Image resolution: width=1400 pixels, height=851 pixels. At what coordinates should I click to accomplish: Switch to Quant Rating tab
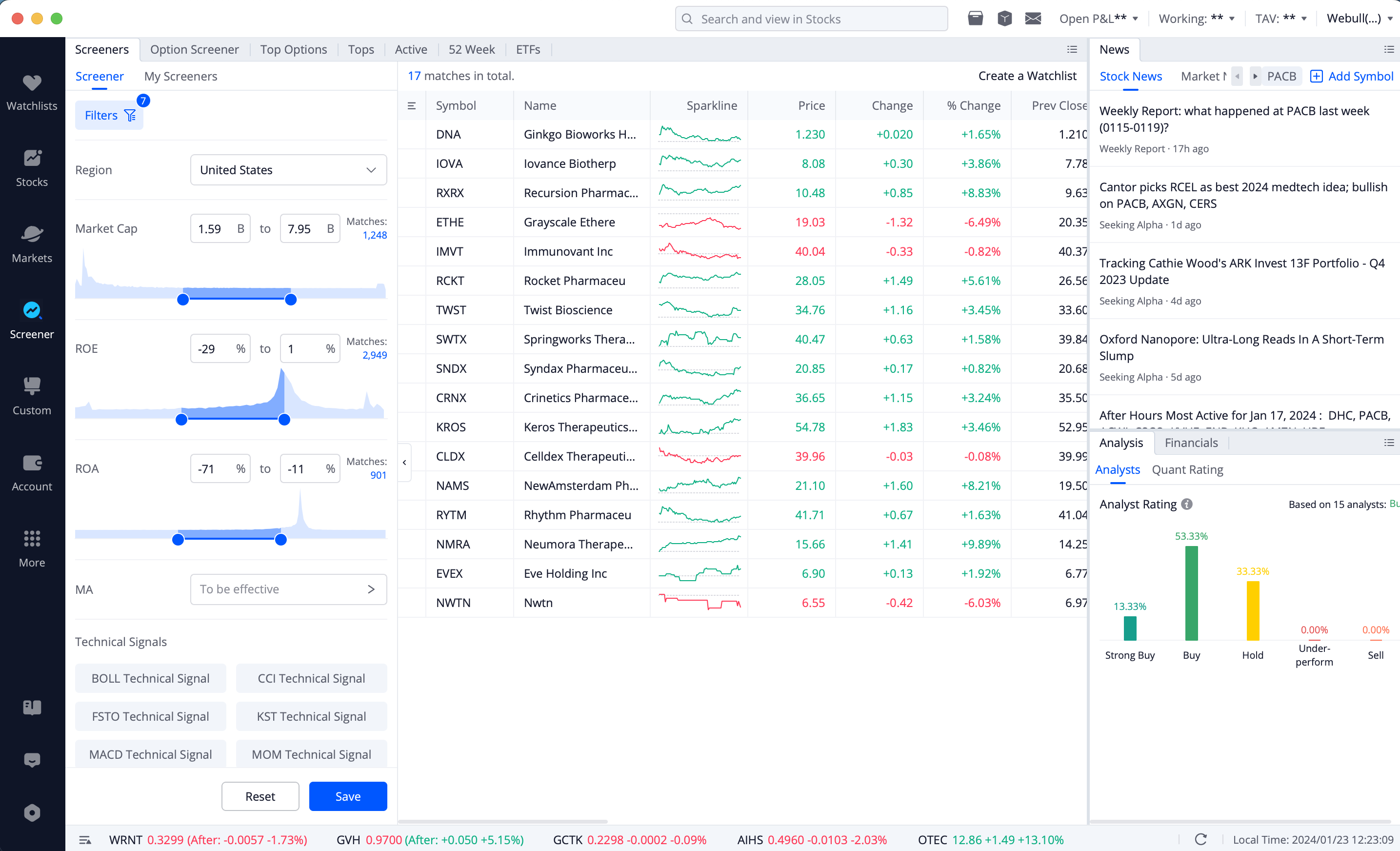coord(1187,469)
